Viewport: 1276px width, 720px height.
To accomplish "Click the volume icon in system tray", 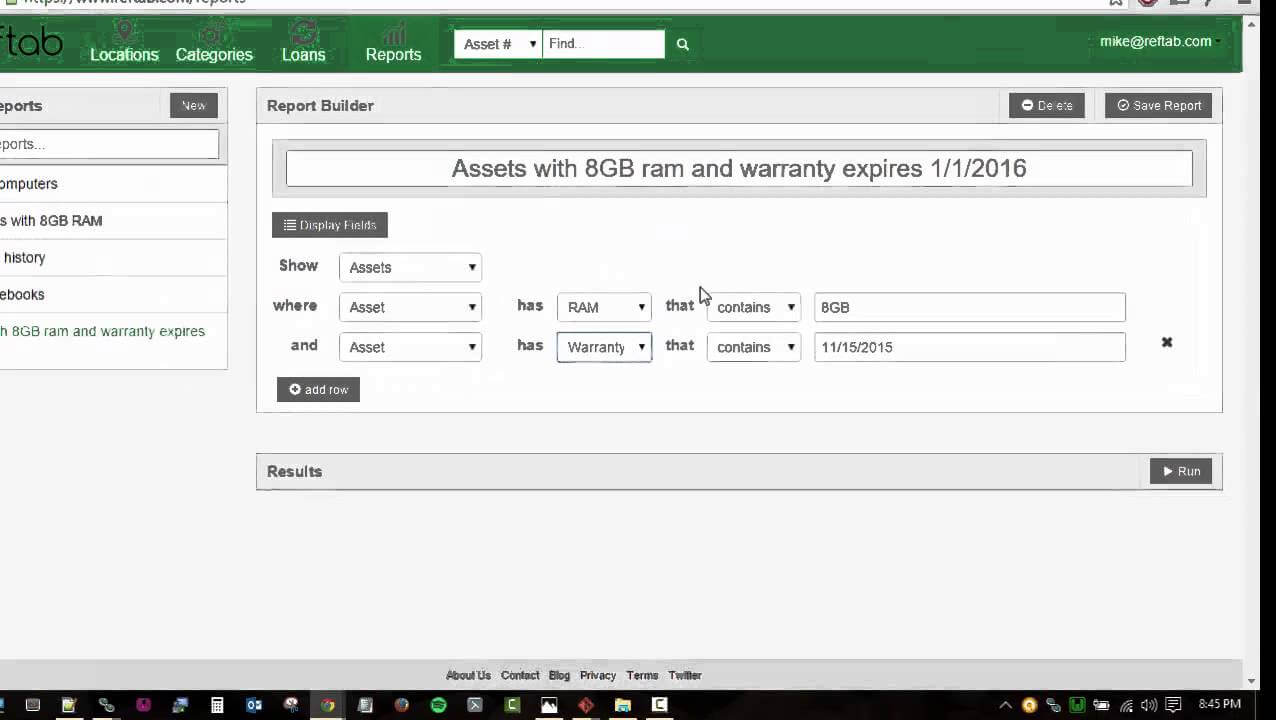I will 1149,705.
